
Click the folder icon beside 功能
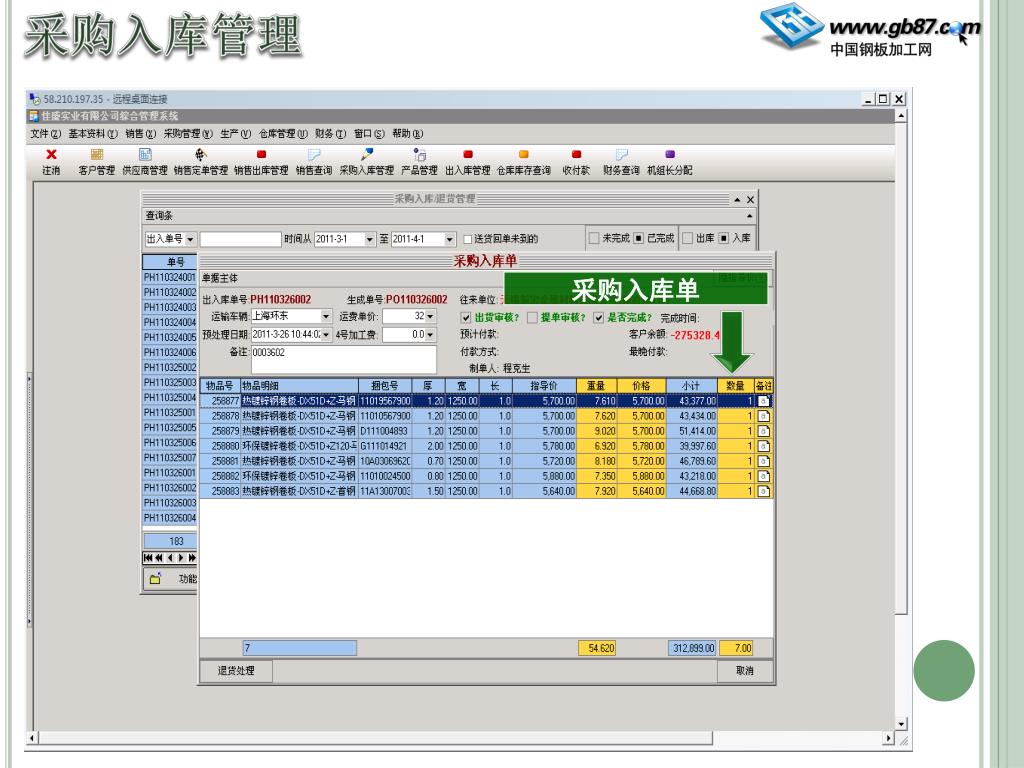[155, 579]
